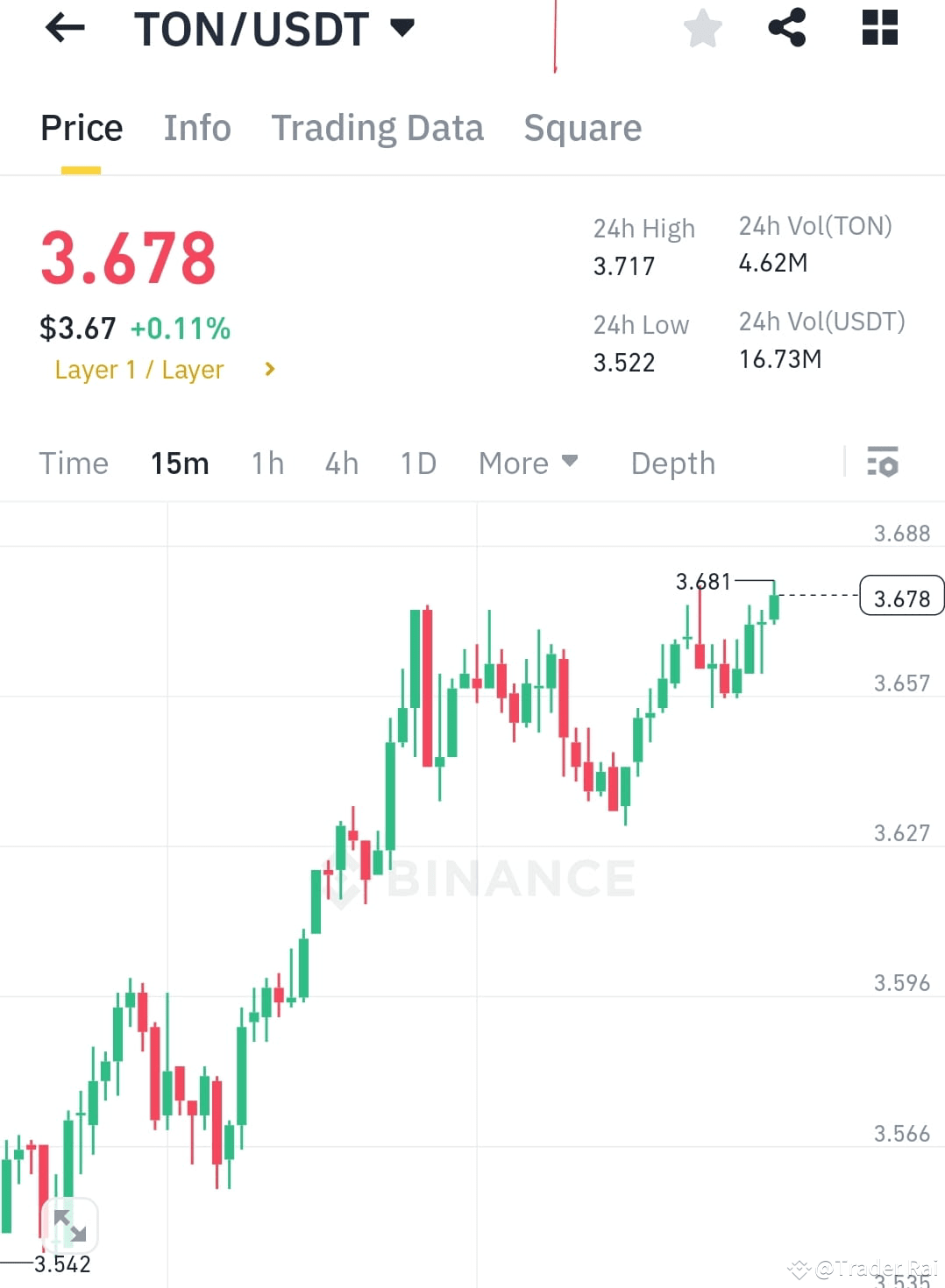The width and height of the screenshot is (945, 1288).
Task: Enable the 4h candle interval
Action: click(341, 463)
